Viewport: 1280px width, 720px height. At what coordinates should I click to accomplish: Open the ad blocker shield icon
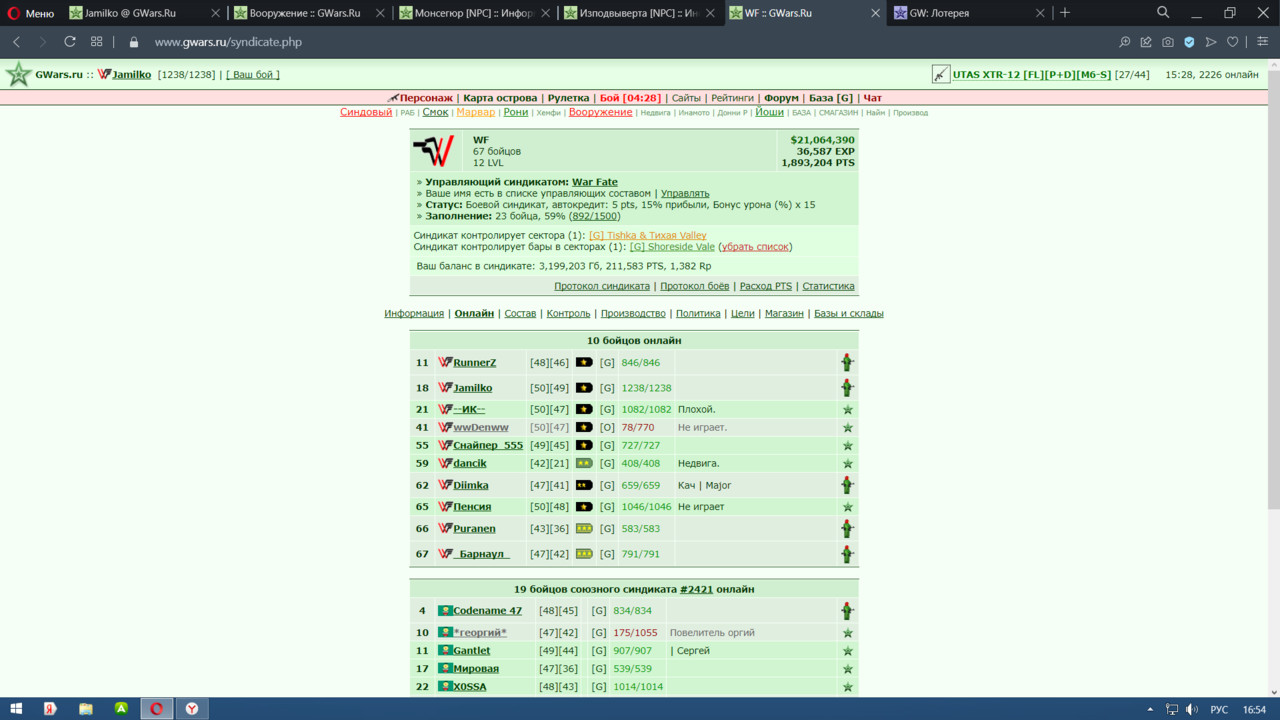1189,42
